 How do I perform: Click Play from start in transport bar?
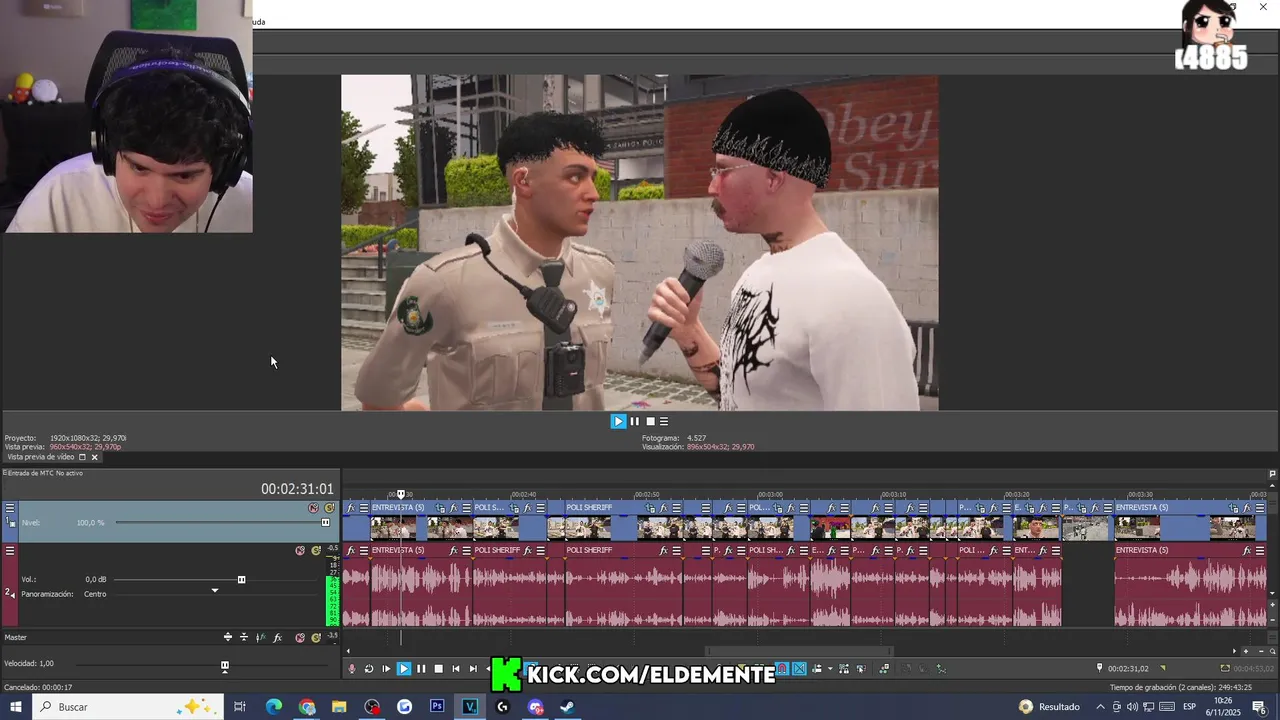click(386, 669)
